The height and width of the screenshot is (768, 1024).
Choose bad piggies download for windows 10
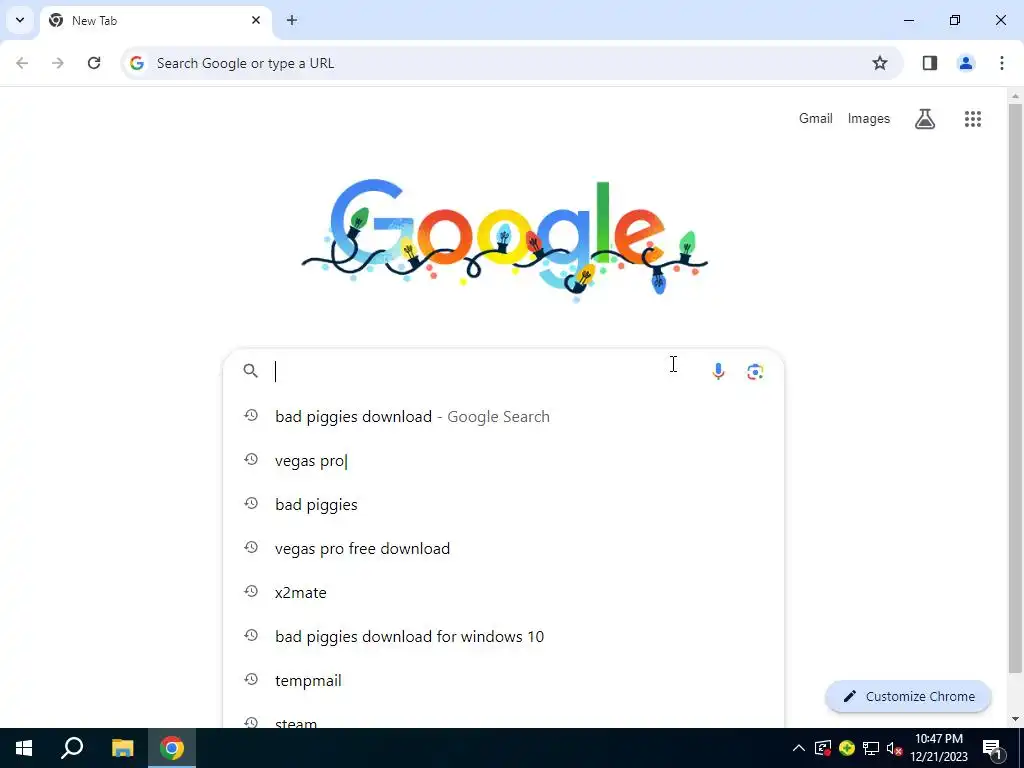(x=504, y=636)
